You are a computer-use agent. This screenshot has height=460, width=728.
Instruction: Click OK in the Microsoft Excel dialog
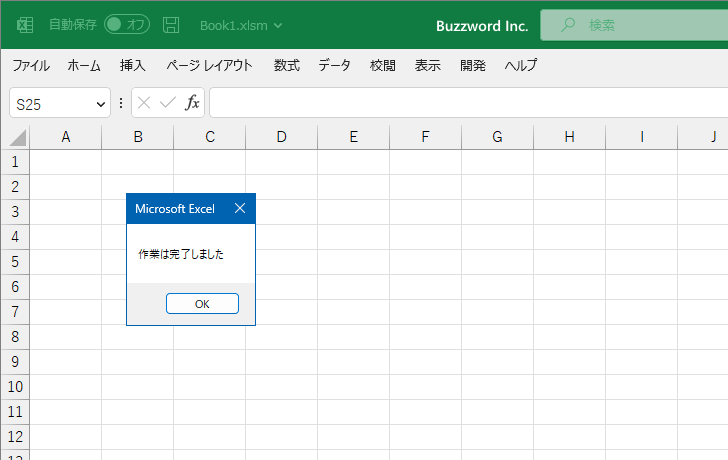coord(202,304)
